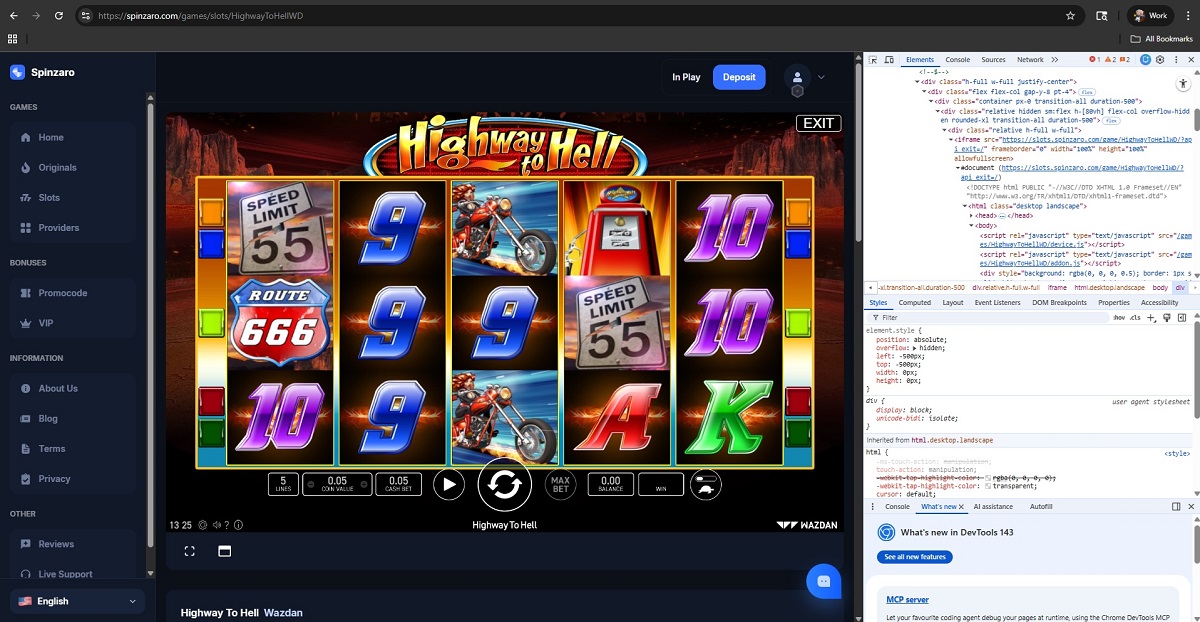Switch to the Network tab in DevTools
Screen dimensions: 1200x622
coord(1030,60)
